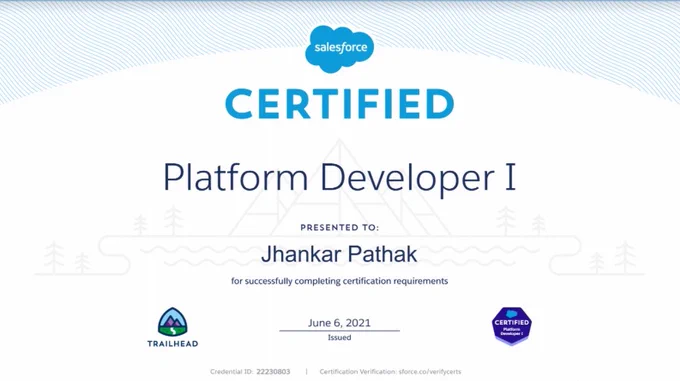Click the CERTIFIED heading text
Viewport: 680px width, 381px height.
[340, 104]
